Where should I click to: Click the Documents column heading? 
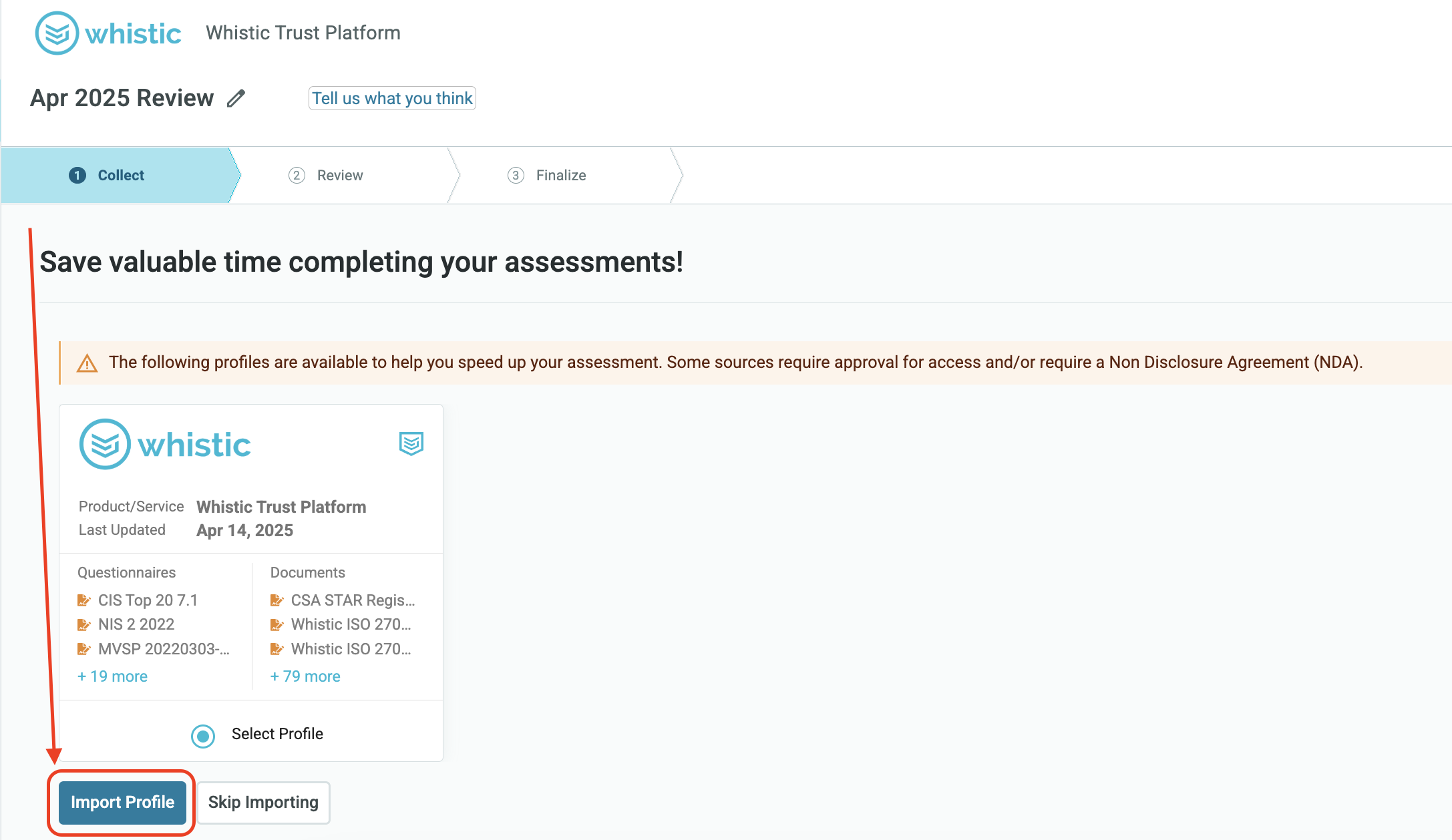click(307, 572)
